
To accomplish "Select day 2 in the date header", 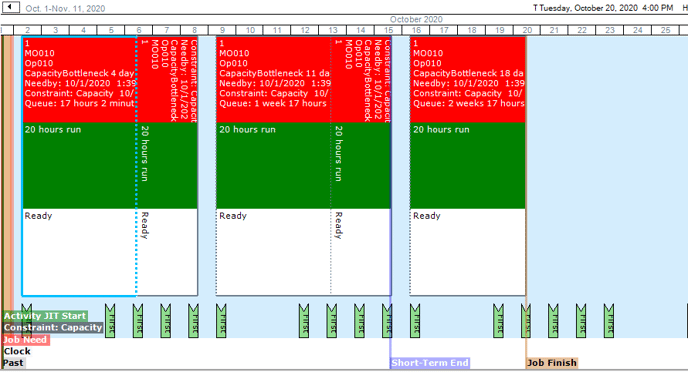I will tap(28, 30).
